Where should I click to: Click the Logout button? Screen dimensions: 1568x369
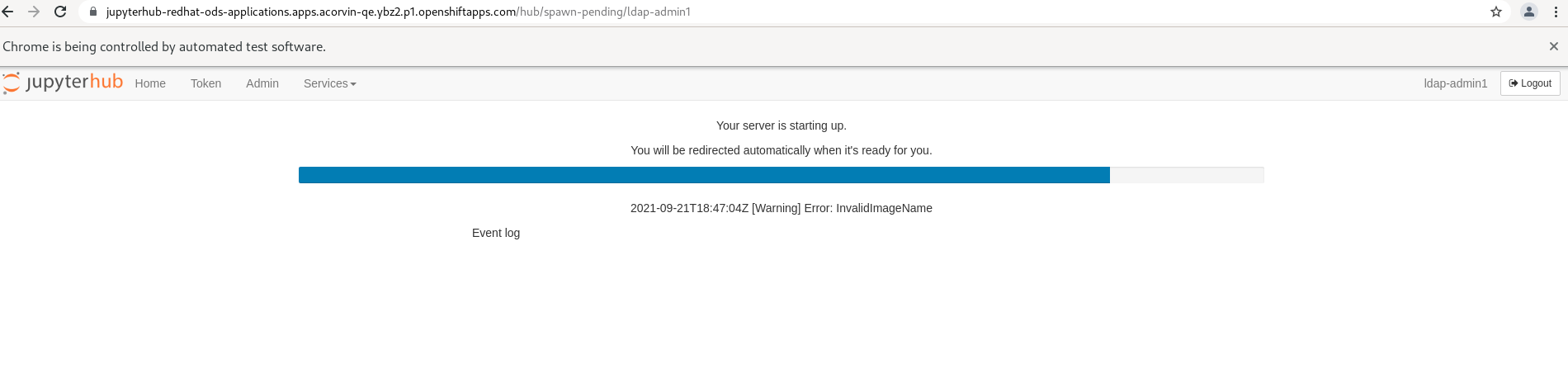click(x=1530, y=83)
